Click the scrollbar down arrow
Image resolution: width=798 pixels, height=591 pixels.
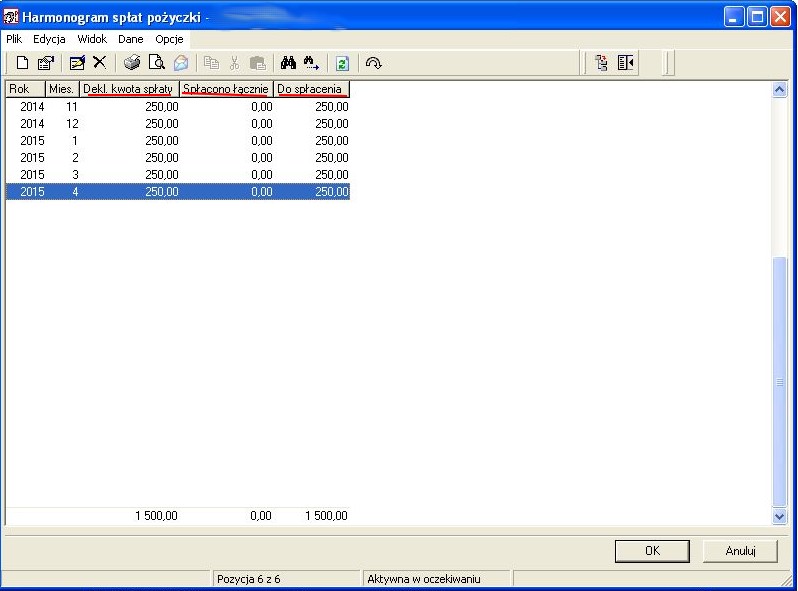click(x=779, y=516)
